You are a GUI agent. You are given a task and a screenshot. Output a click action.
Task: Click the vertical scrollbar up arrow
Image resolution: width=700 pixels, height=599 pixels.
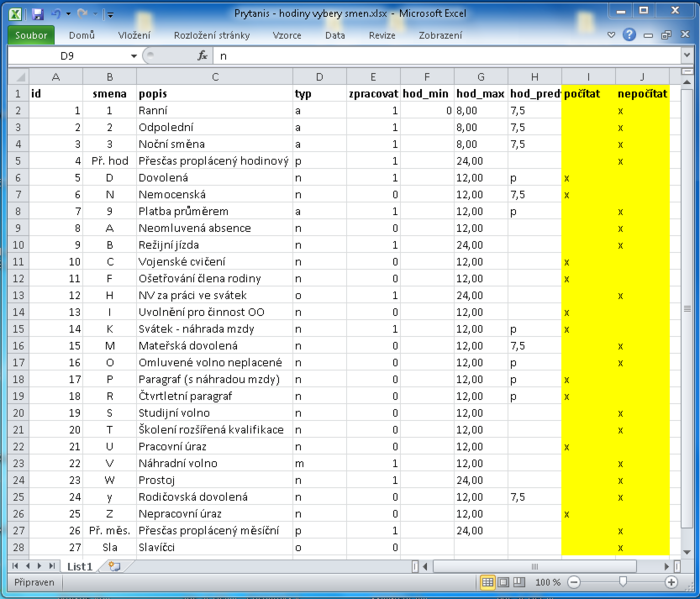(687, 82)
